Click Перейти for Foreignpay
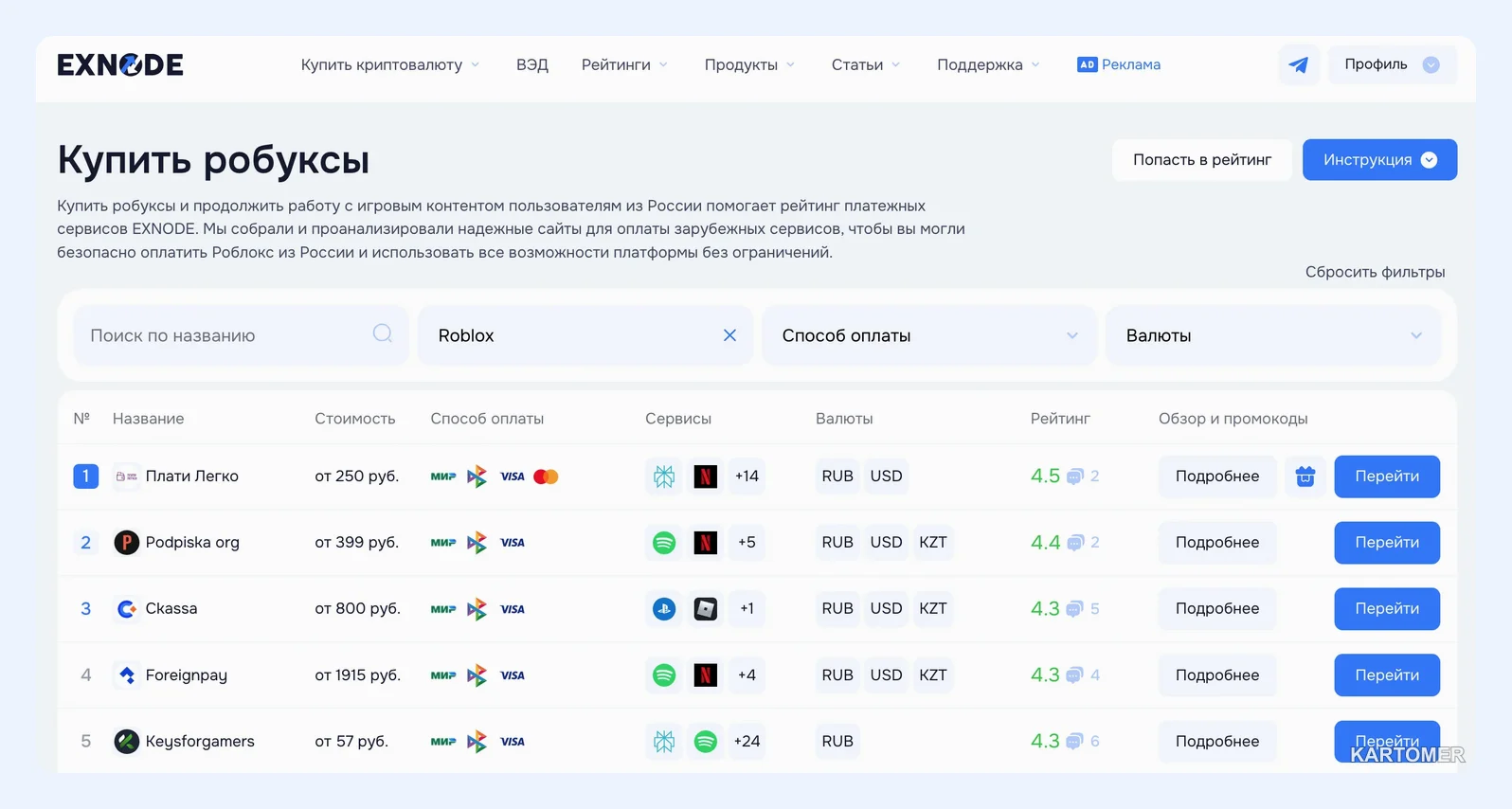The image size is (1512, 809). (x=1387, y=675)
